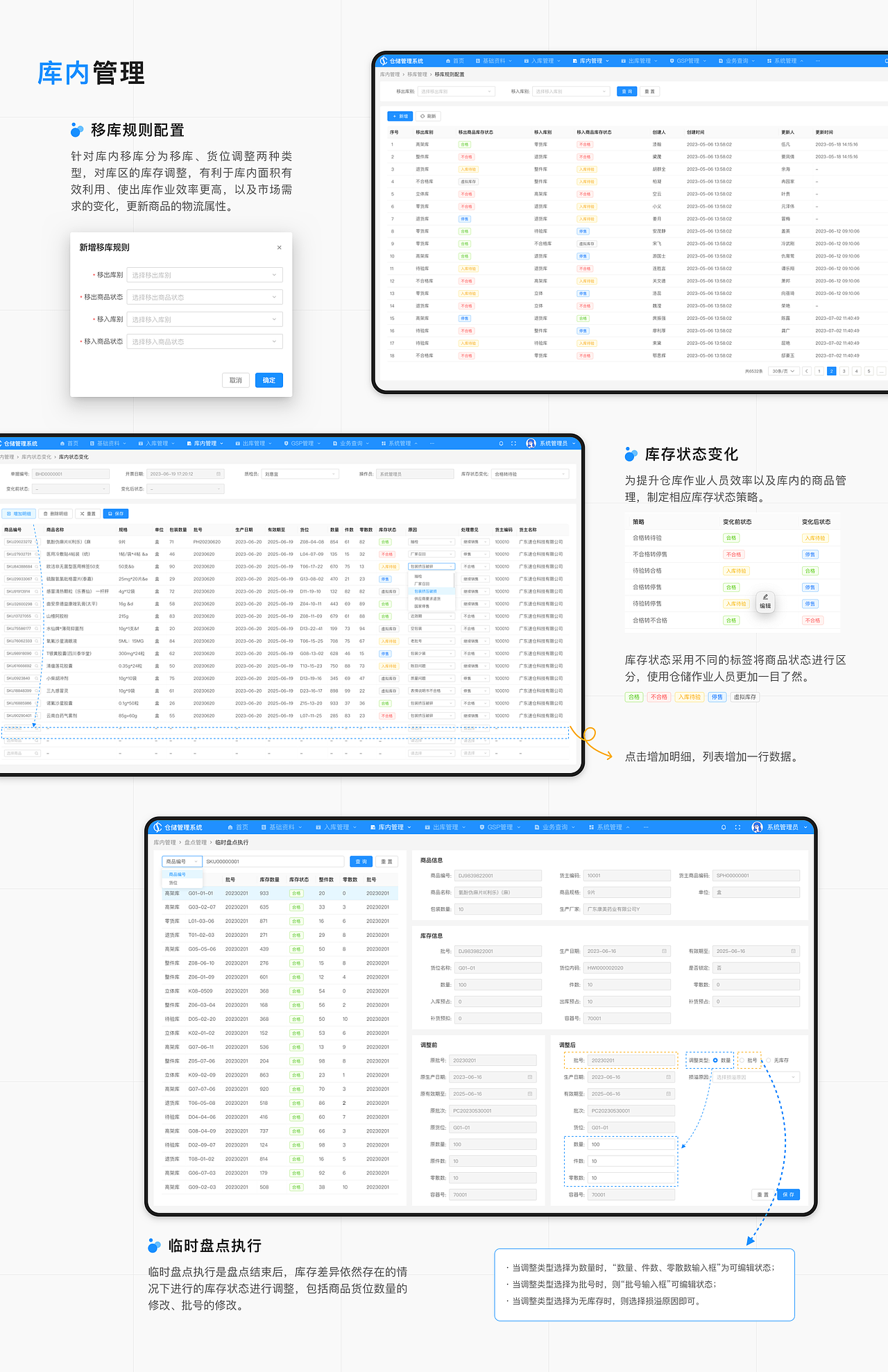Click the 入库待验 tag in the tag legend
The height and width of the screenshot is (1372, 888).
(690, 697)
